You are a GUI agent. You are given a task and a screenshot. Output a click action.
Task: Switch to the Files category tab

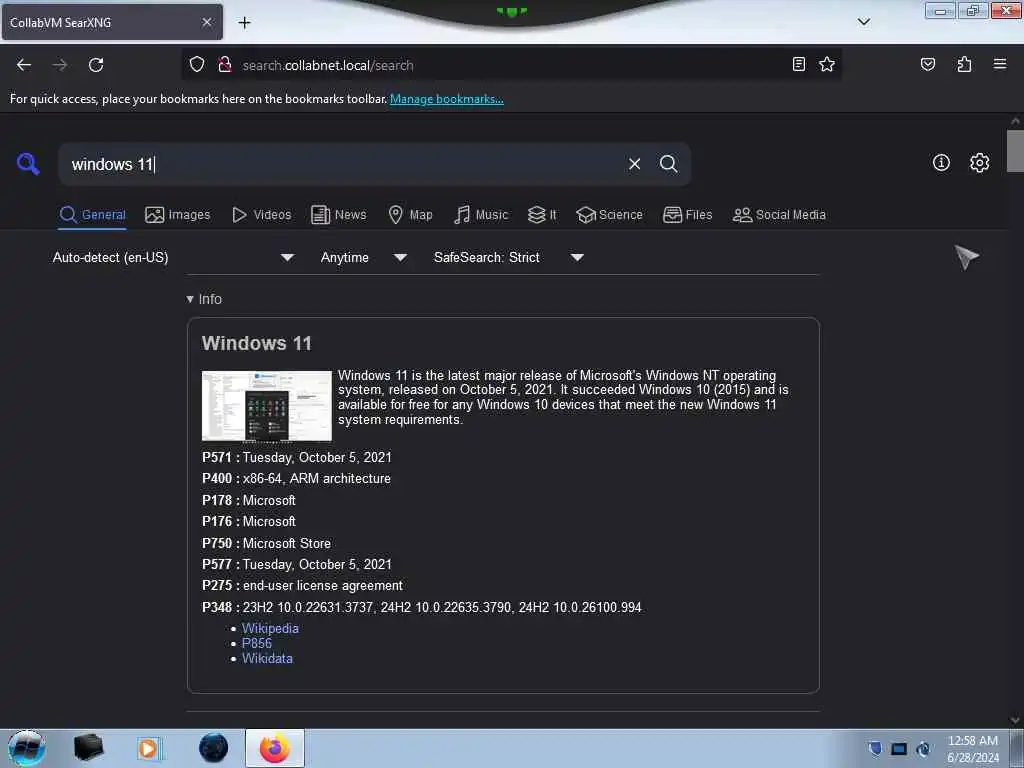pyautogui.click(x=687, y=215)
